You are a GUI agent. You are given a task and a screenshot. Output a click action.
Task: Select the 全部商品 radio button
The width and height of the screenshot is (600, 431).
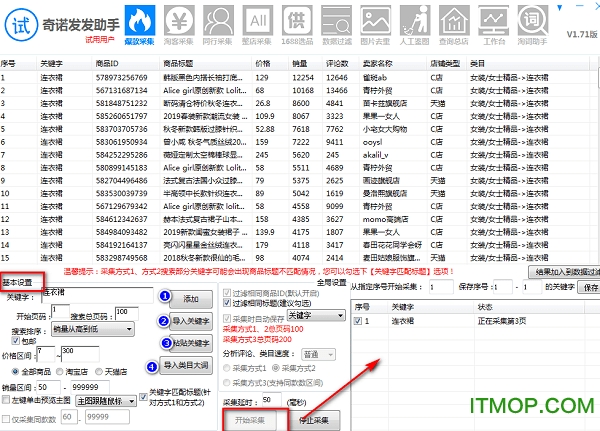tap(15, 371)
